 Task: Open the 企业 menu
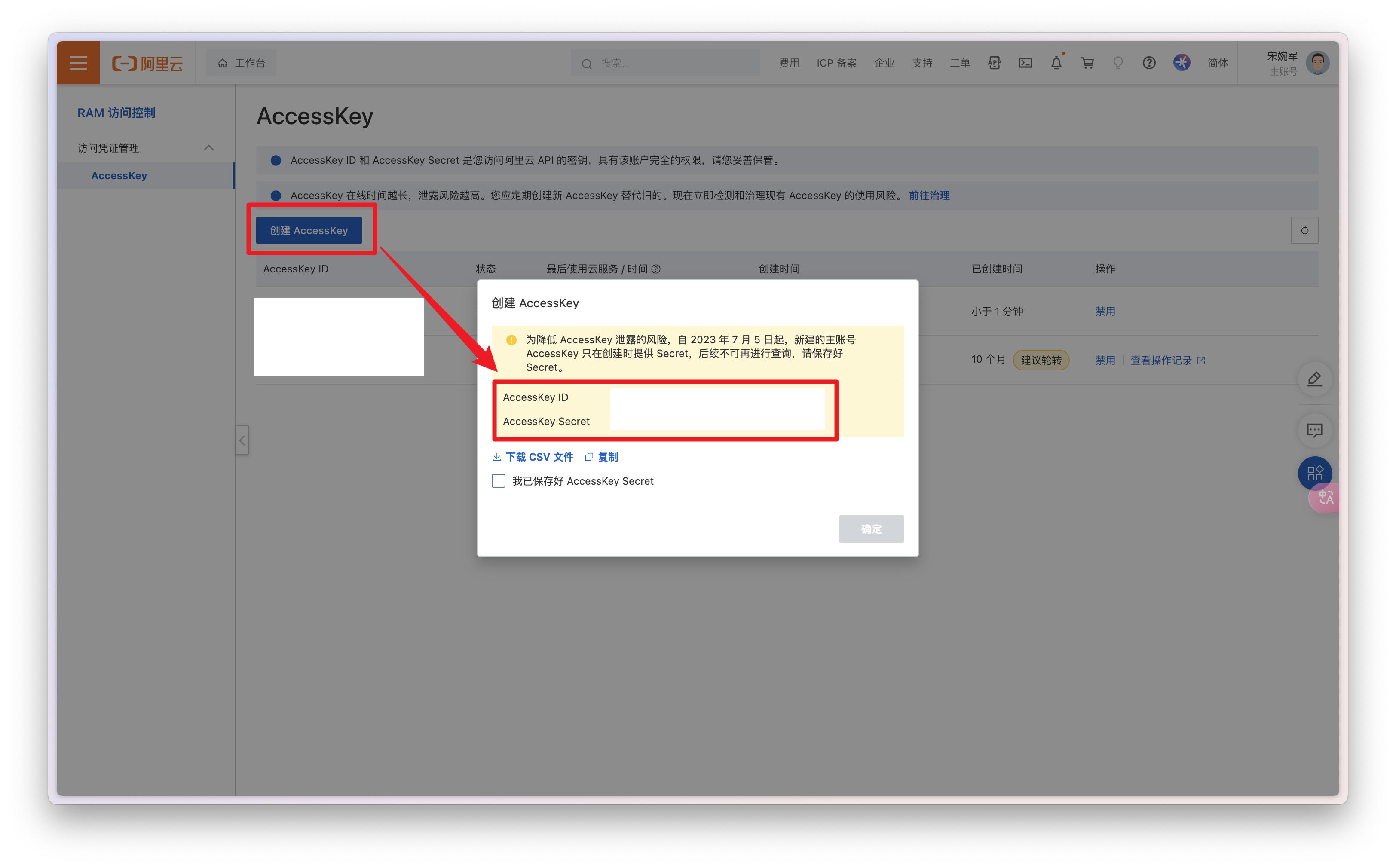point(885,63)
